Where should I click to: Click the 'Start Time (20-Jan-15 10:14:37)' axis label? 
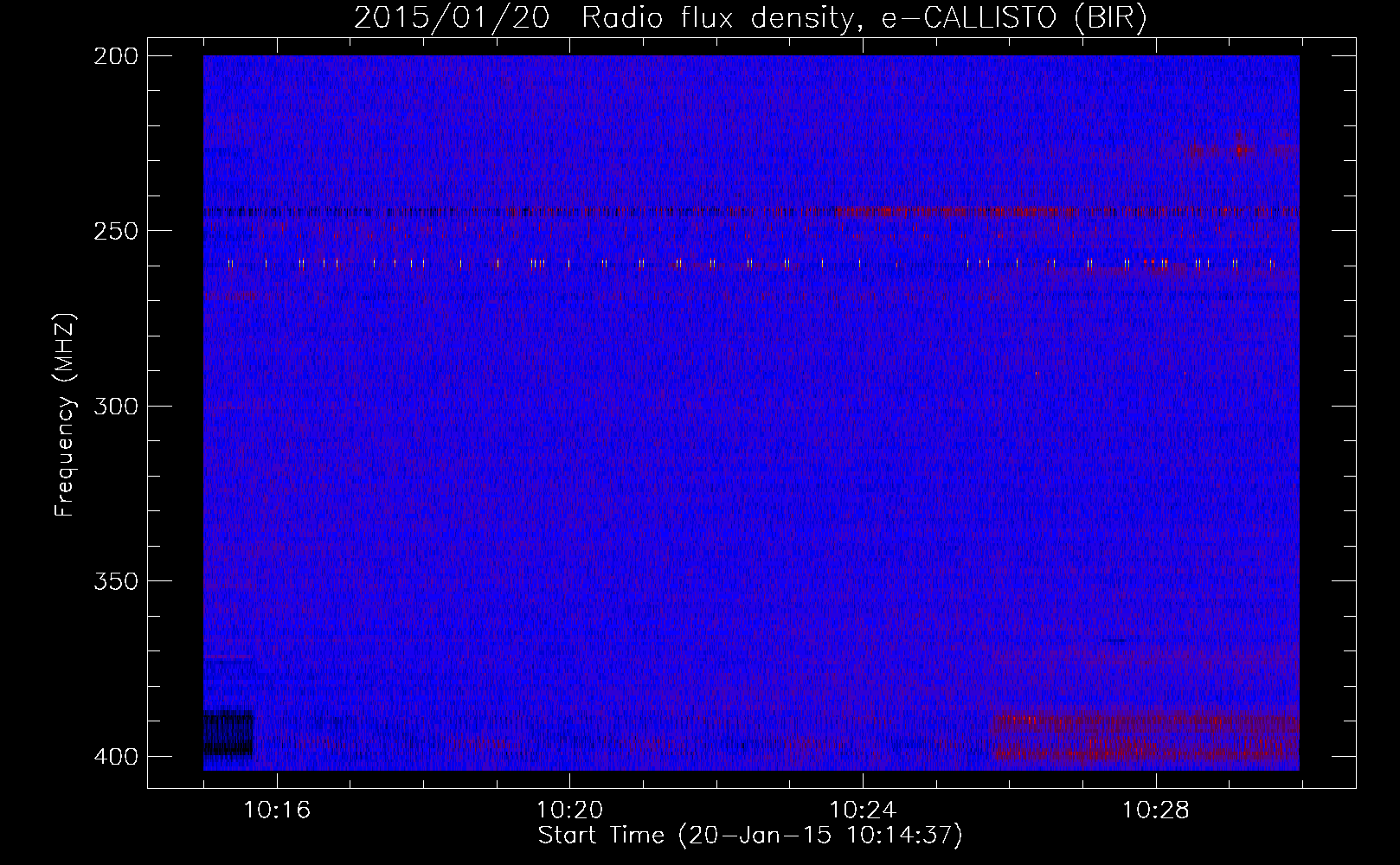coord(750,836)
